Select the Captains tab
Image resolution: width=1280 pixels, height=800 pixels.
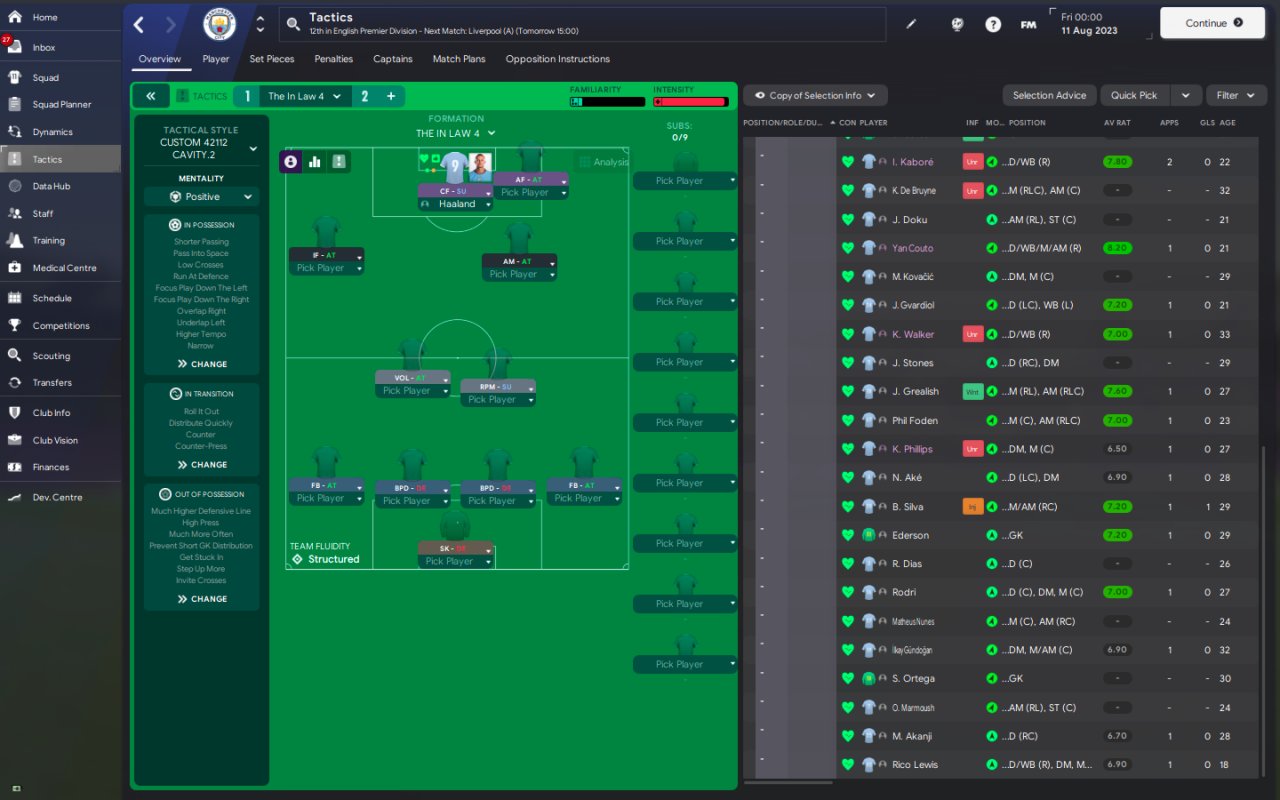pyautogui.click(x=393, y=59)
